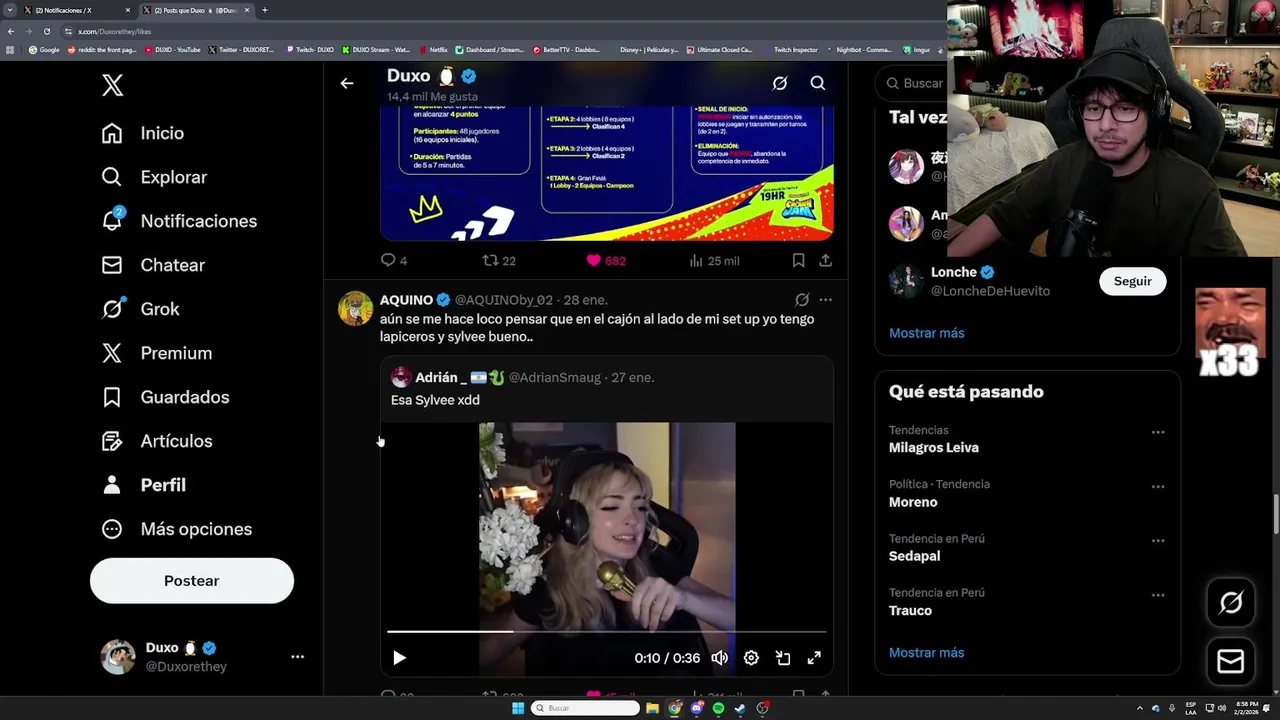This screenshot has height=720, width=1280.
Task: Open the X logo home link
Action: coord(112,85)
